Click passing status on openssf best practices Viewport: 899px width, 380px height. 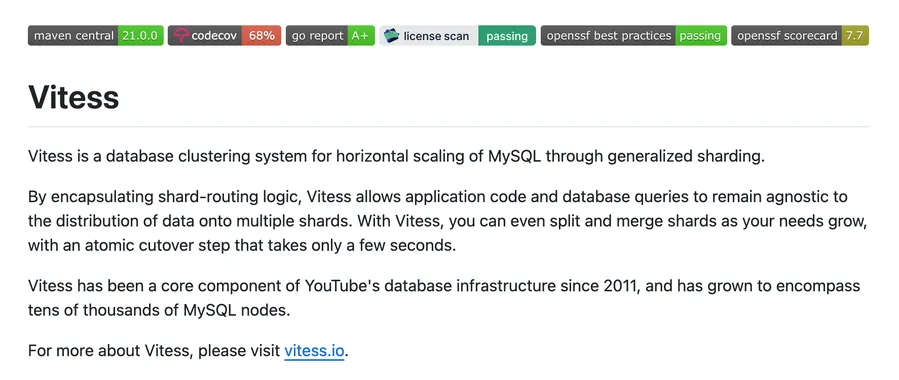click(x=701, y=36)
